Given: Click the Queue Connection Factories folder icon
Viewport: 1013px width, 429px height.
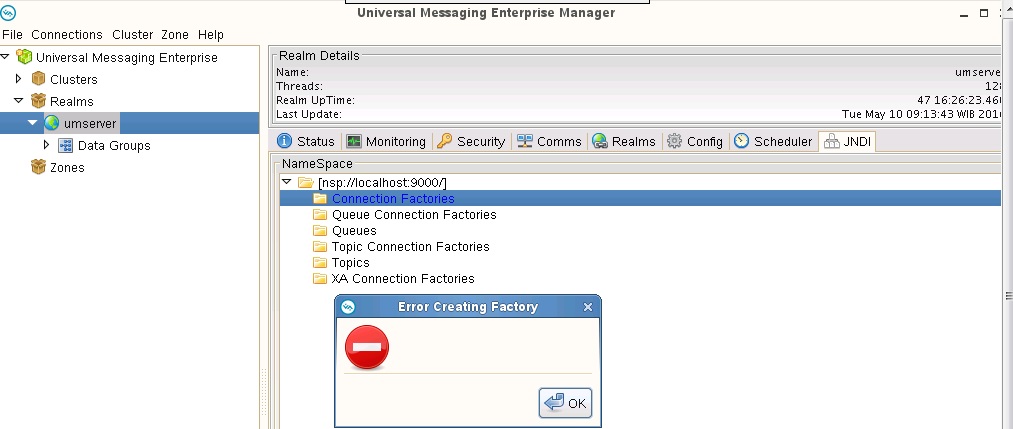Looking at the screenshot, I should (320, 214).
